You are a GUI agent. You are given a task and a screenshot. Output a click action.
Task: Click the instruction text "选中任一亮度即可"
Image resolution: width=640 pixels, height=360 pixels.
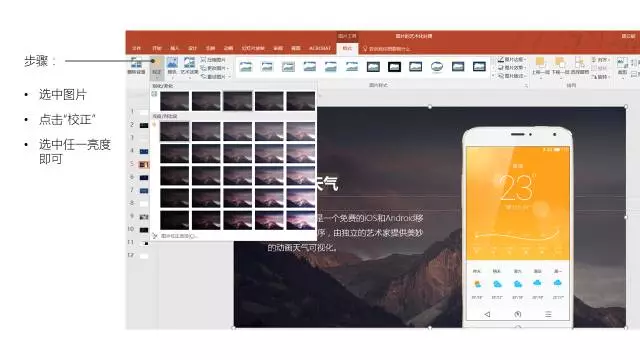(75, 151)
